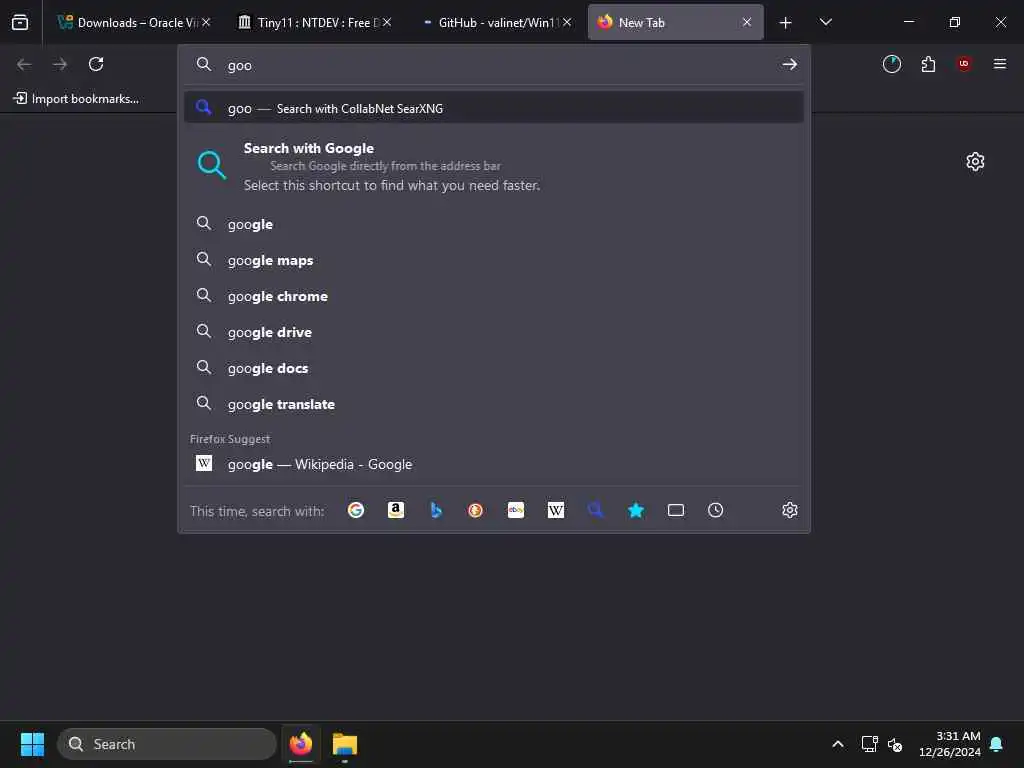The image size is (1024, 768).
Task: Show hidden system tray icons
Action: point(838,744)
